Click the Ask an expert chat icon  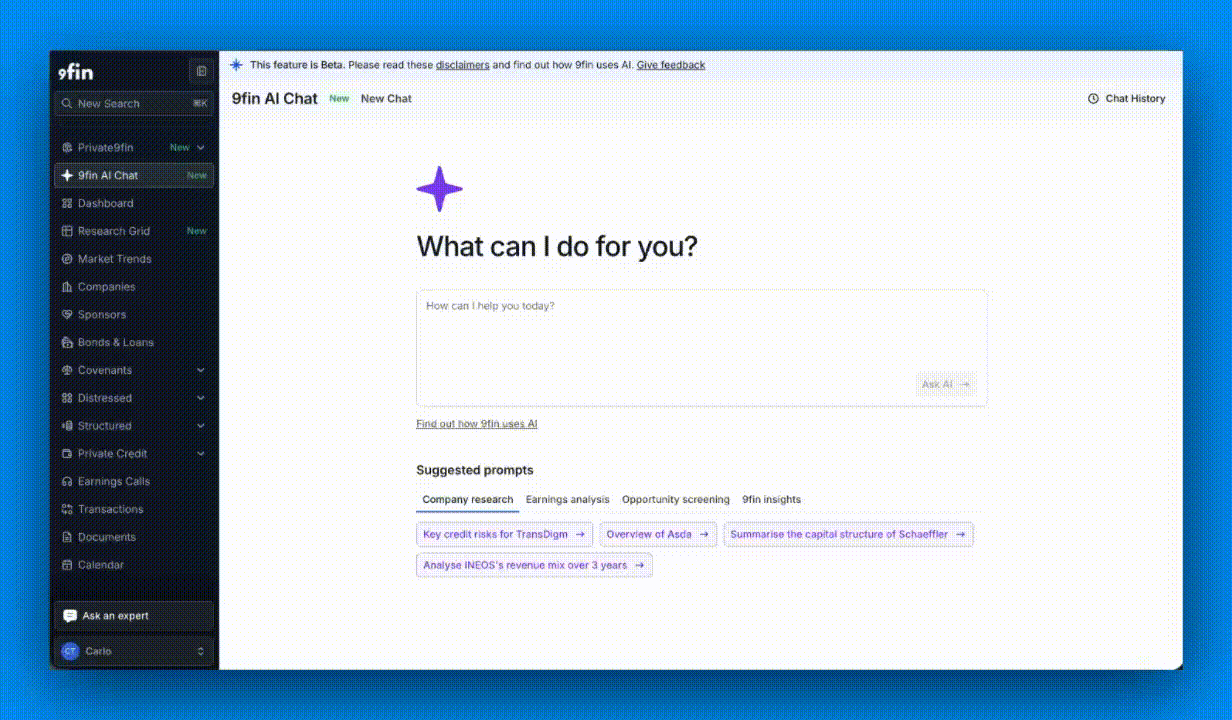tap(70, 616)
